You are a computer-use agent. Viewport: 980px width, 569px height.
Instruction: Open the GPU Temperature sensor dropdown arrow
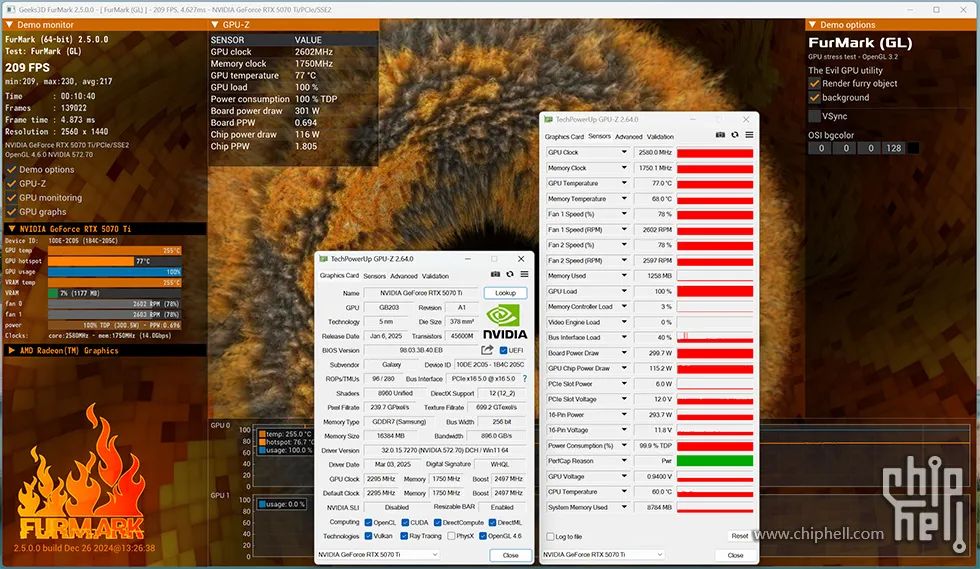coord(624,183)
